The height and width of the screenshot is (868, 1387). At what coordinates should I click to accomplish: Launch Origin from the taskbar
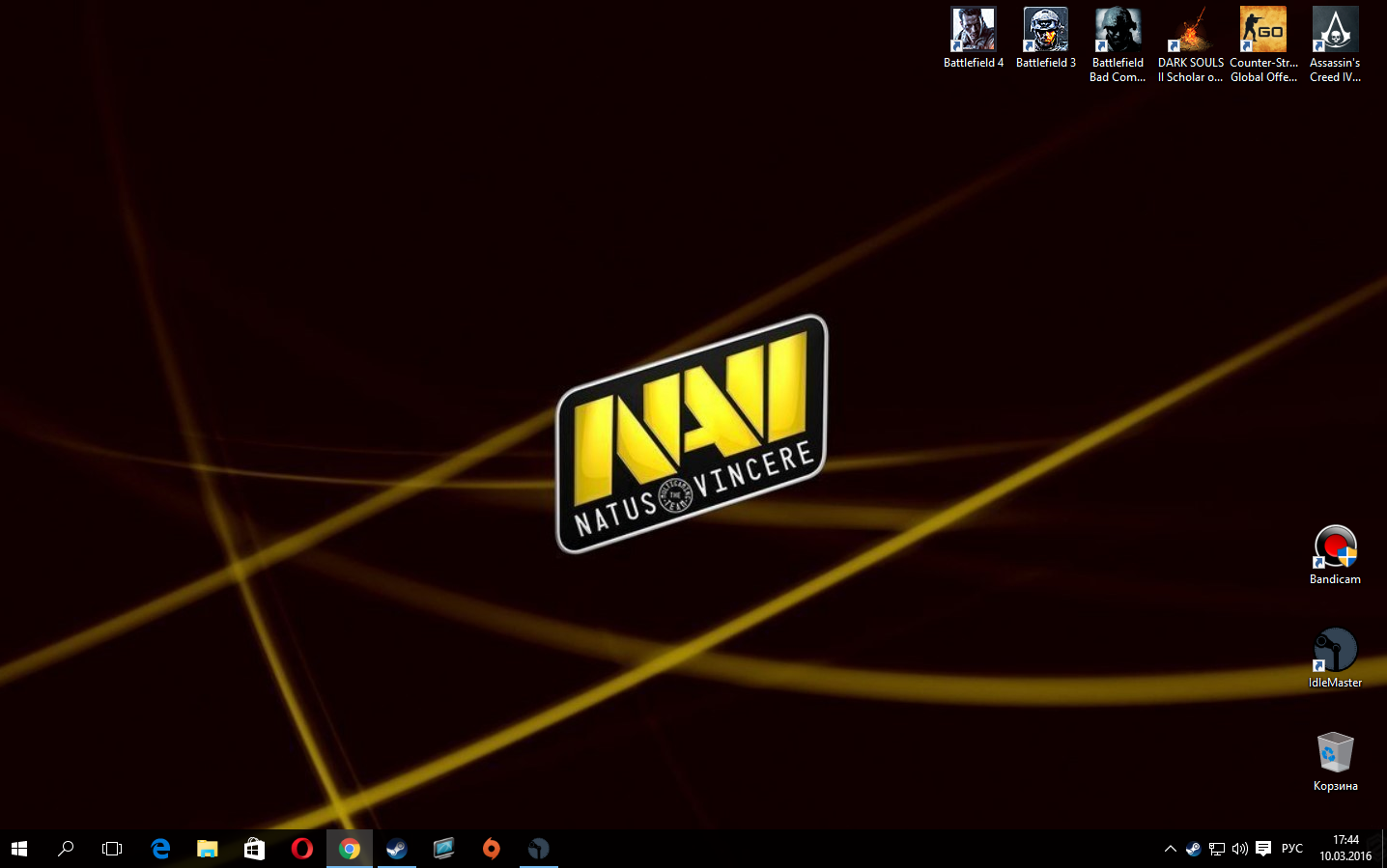pyautogui.click(x=492, y=849)
